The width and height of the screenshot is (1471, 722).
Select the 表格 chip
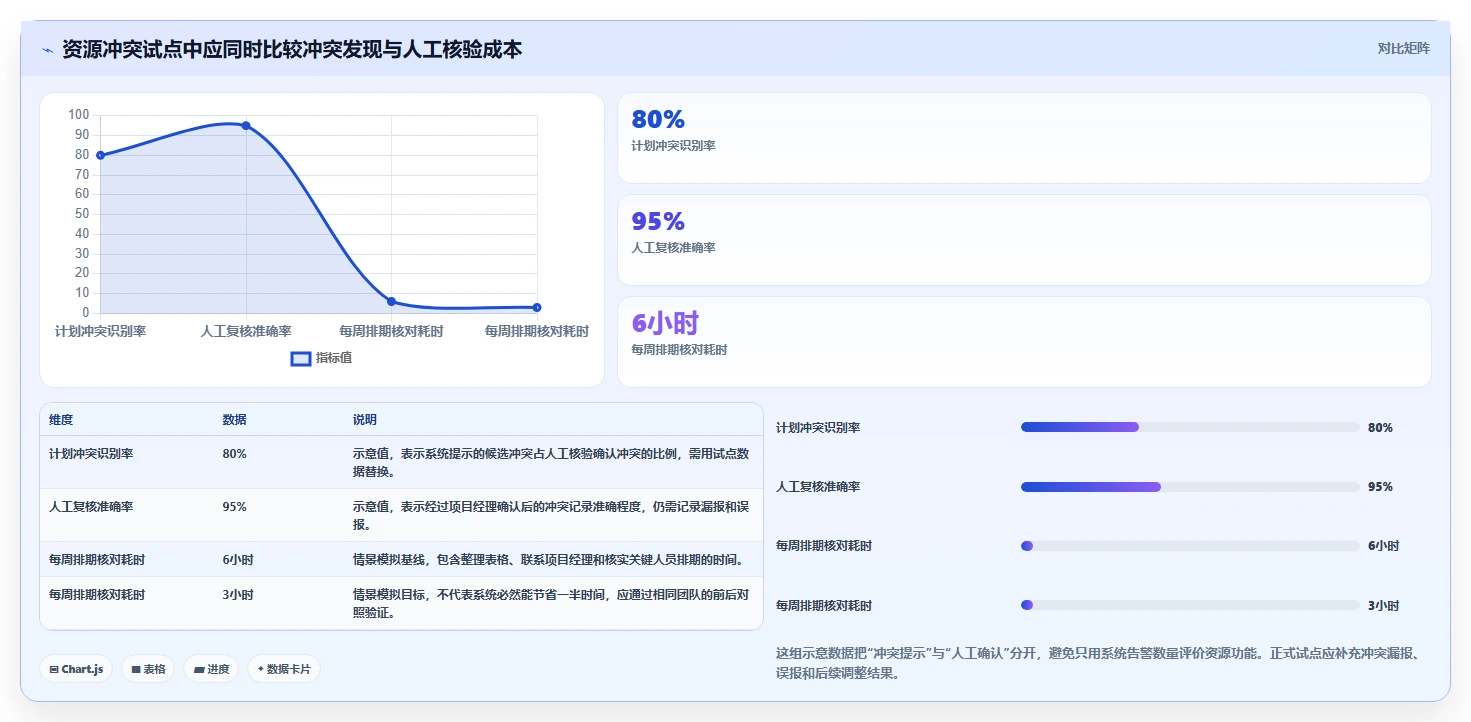click(x=148, y=669)
